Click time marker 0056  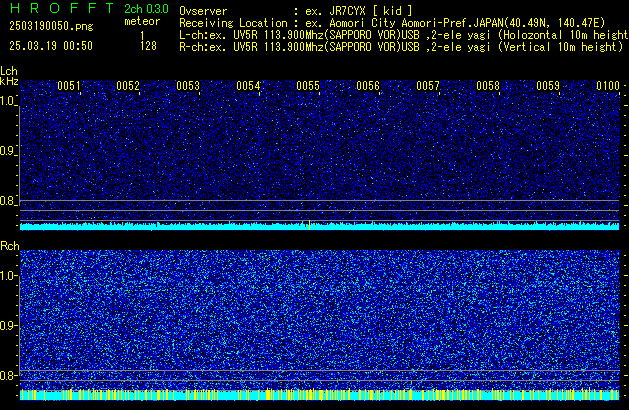tap(368, 86)
